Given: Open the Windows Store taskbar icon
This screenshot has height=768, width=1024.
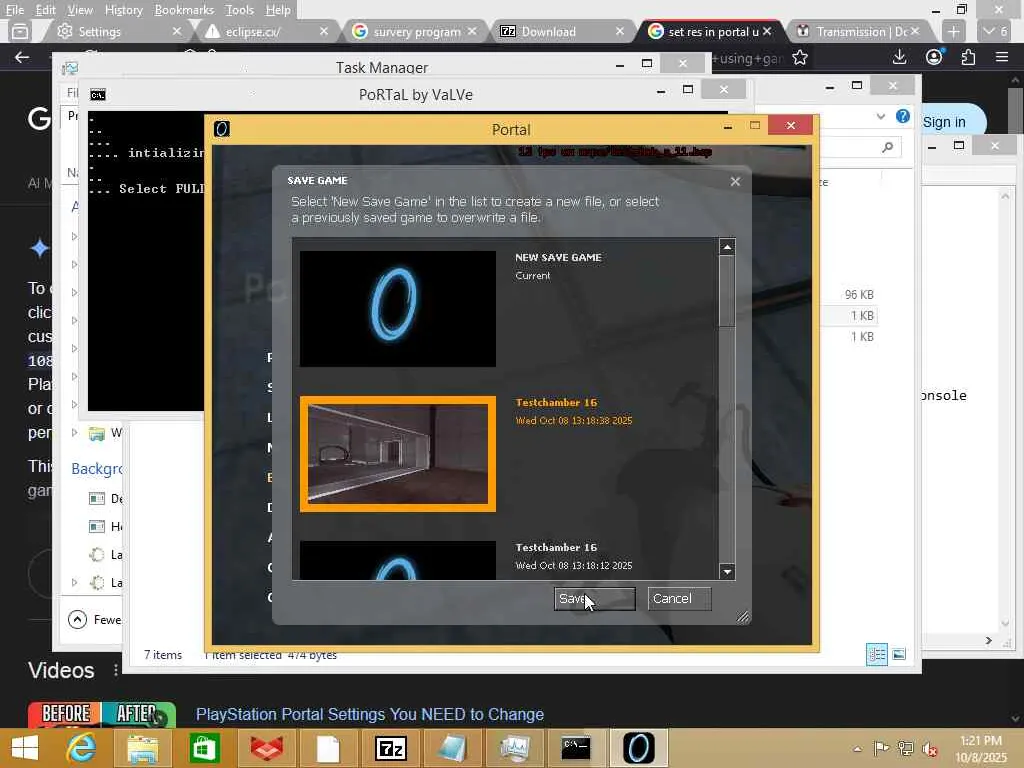Looking at the screenshot, I should click(204, 748).
